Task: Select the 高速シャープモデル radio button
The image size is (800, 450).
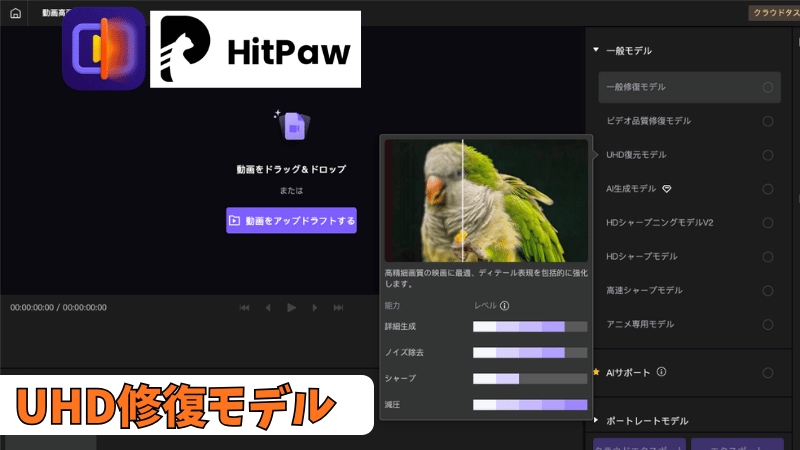Action: [x=767, y=291]
